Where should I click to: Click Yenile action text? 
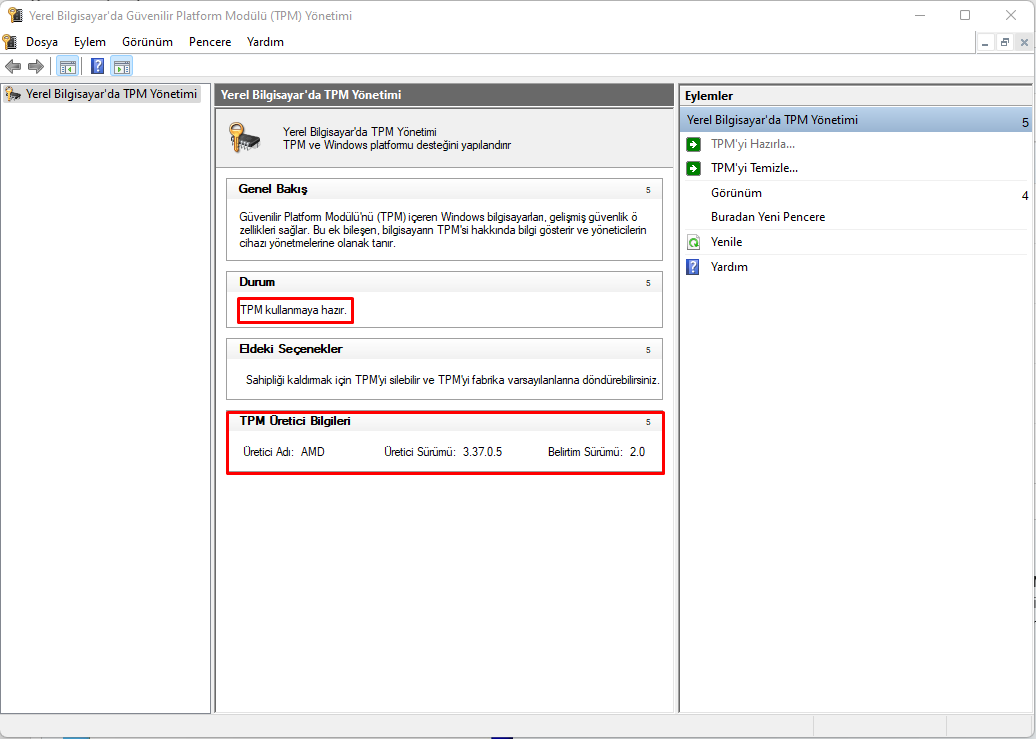click(726, 242)
